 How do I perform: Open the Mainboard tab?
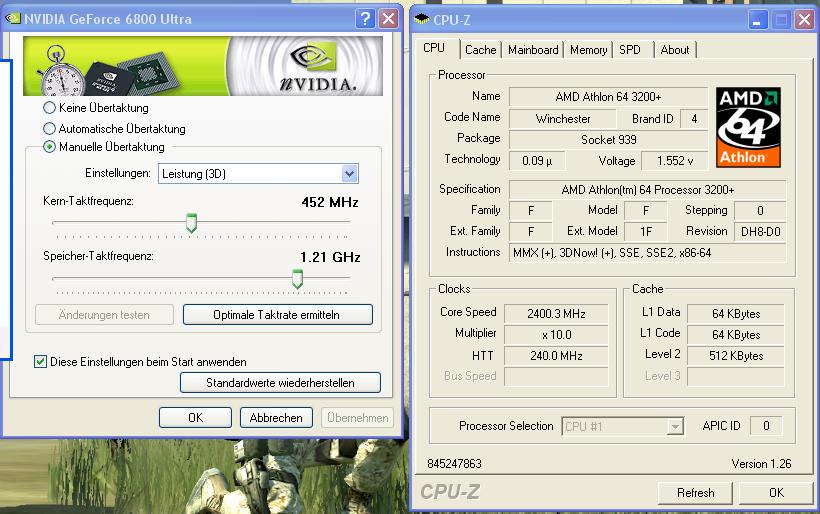533,50
